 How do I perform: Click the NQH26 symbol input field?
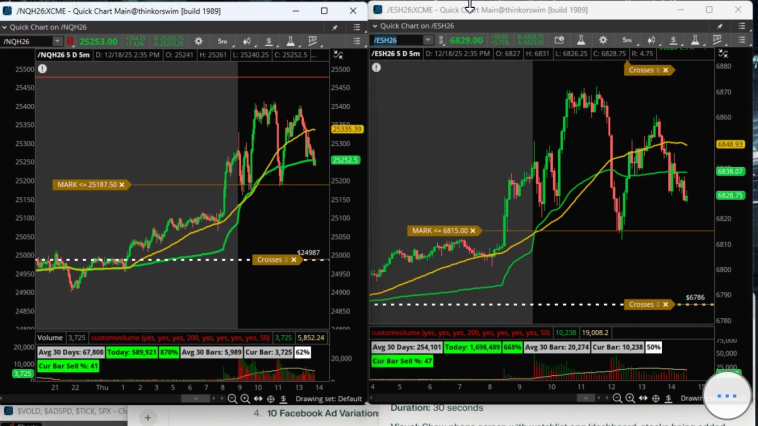pos(27,42)
